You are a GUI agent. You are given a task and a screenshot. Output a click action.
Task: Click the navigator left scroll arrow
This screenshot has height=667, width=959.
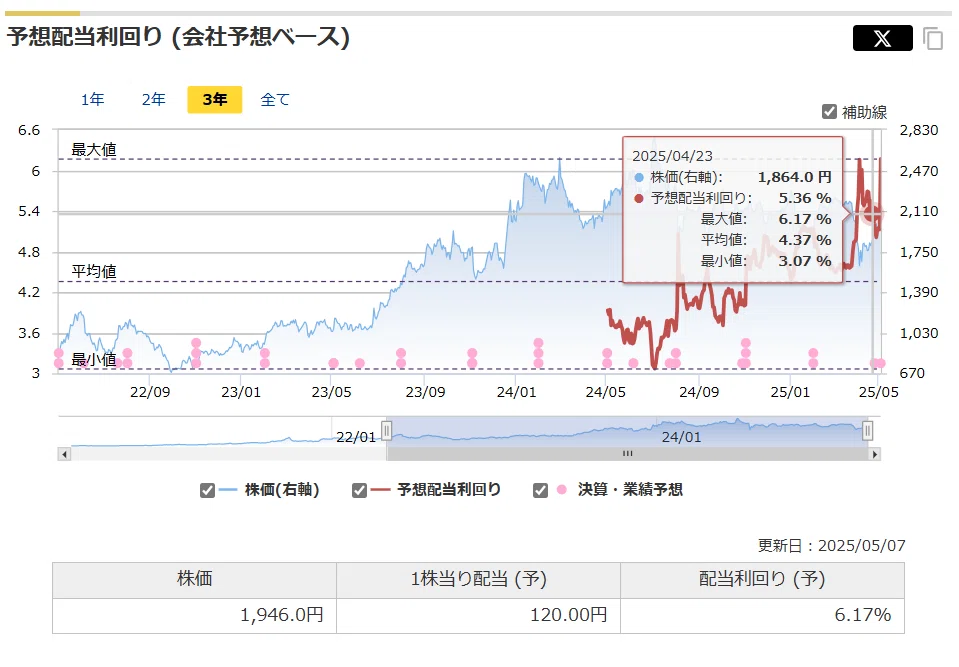click(64, 454)
